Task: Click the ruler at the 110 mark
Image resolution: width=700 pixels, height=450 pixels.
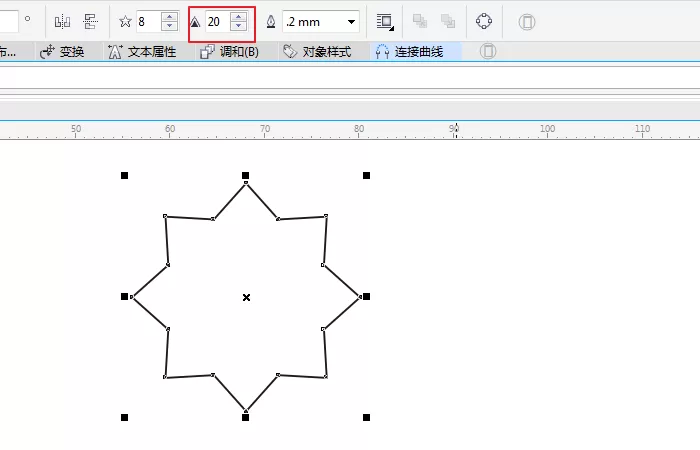Action: click(642, 129)
